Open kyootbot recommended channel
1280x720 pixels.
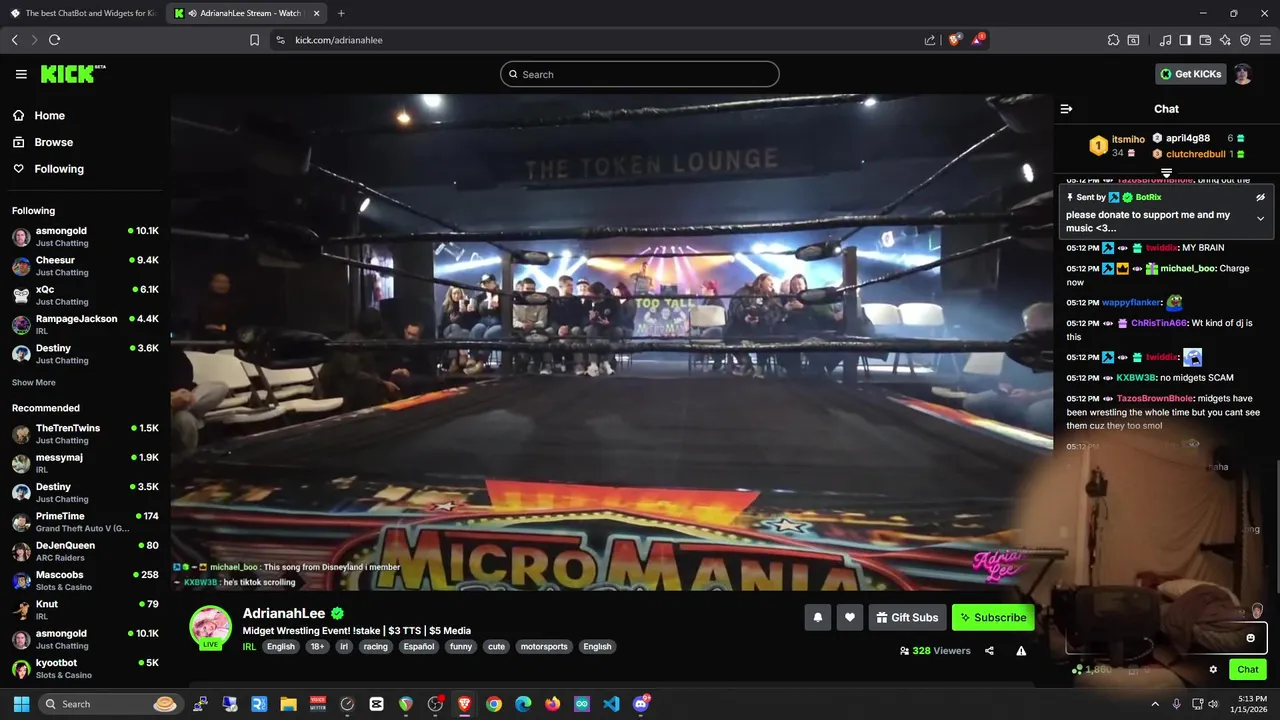tap(85, 668)
